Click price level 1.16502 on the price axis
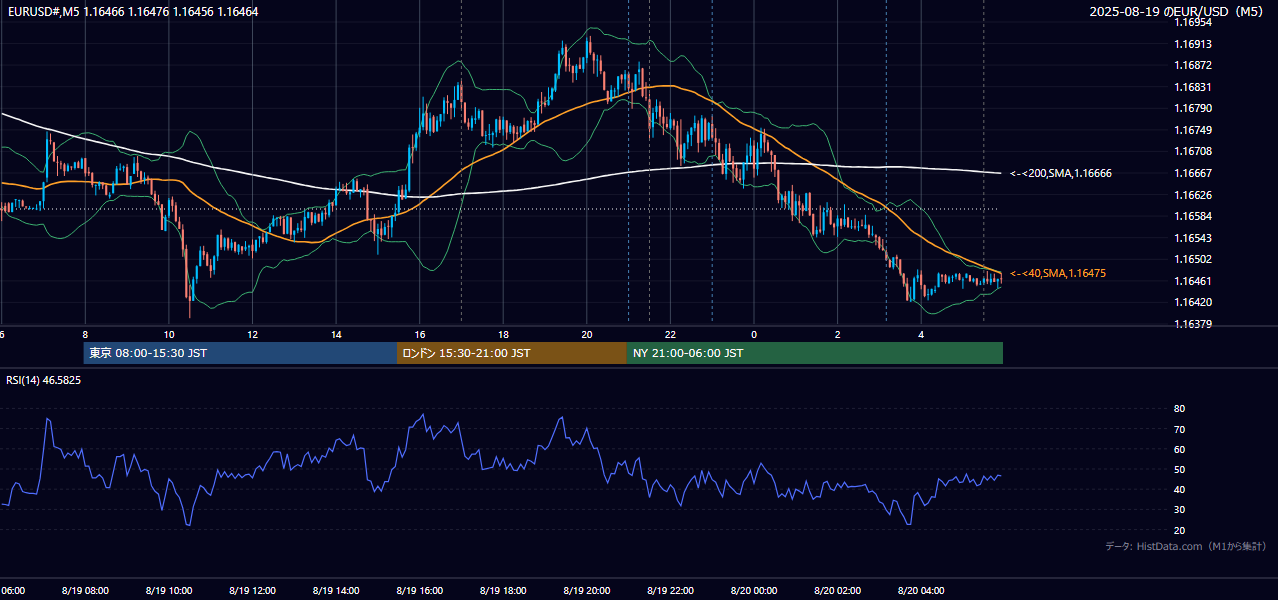 coord(1192,259)
